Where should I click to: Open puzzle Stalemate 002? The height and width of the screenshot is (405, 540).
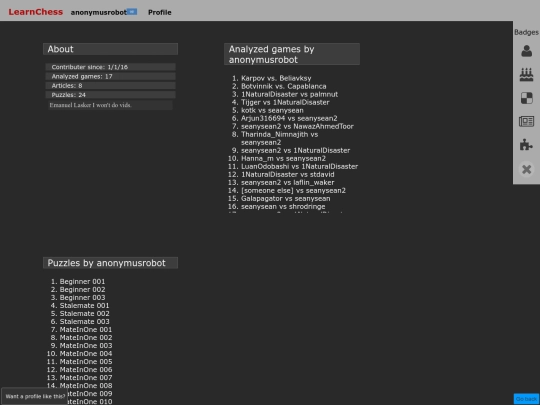click(x=84, y=313)
